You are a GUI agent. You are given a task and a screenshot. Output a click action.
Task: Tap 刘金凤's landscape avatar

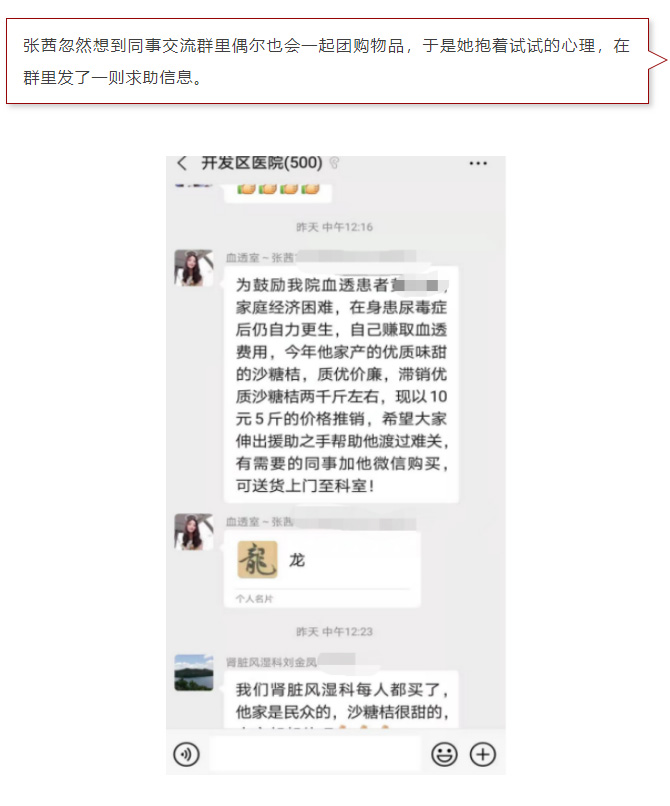(194, 672)
